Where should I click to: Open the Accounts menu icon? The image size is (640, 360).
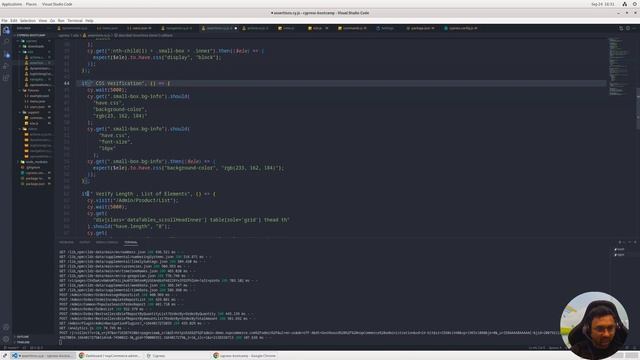pyautogui.click(x=6, y=327)
